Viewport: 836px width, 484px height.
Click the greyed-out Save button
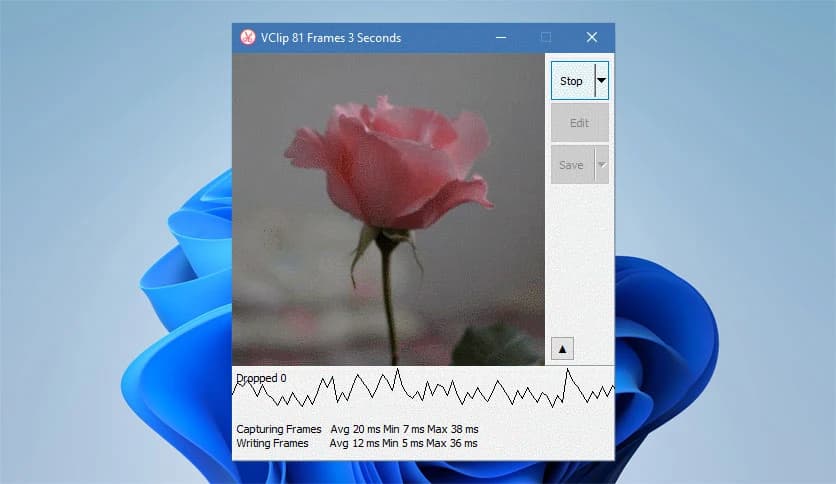[x=572, y=165]
